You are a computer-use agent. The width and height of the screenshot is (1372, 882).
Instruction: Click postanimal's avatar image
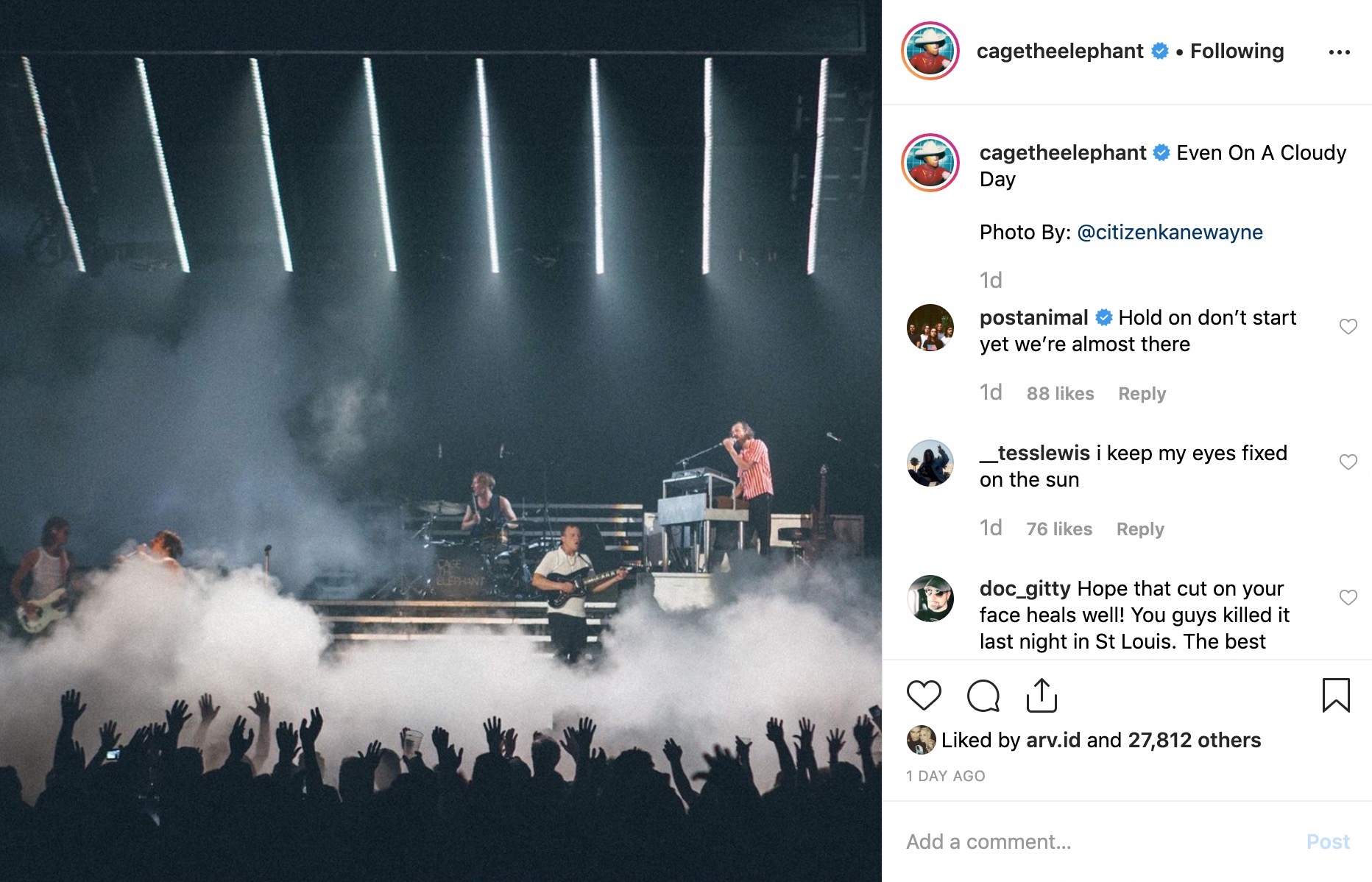(x=930, y=328)
